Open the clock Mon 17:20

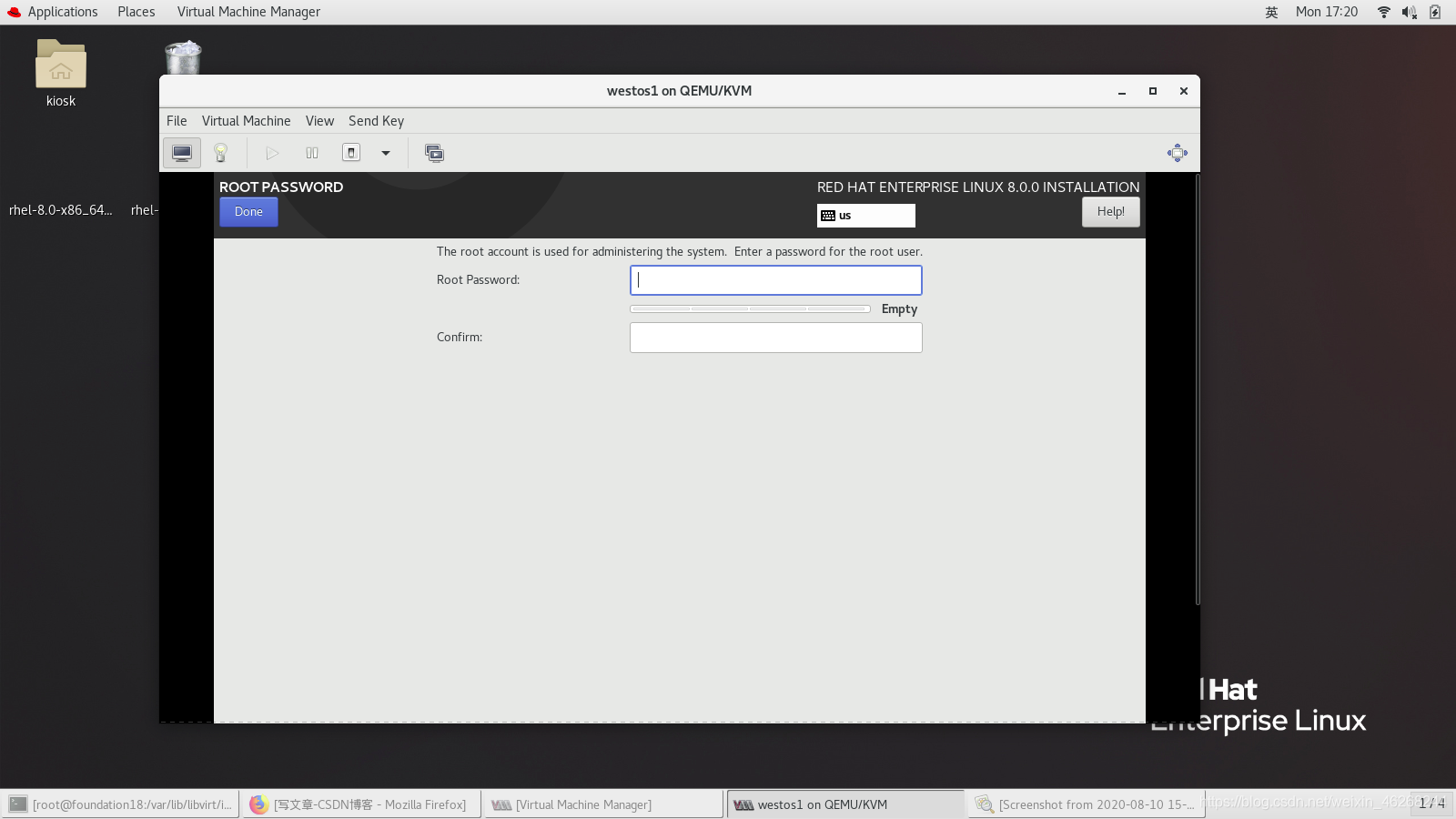1327,12
